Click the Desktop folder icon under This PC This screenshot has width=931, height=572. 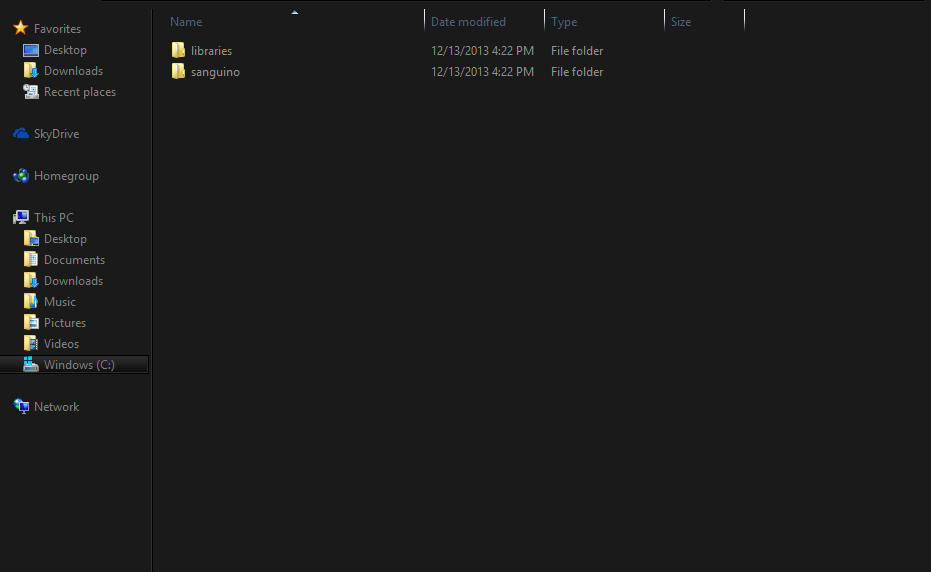(31, 239)
